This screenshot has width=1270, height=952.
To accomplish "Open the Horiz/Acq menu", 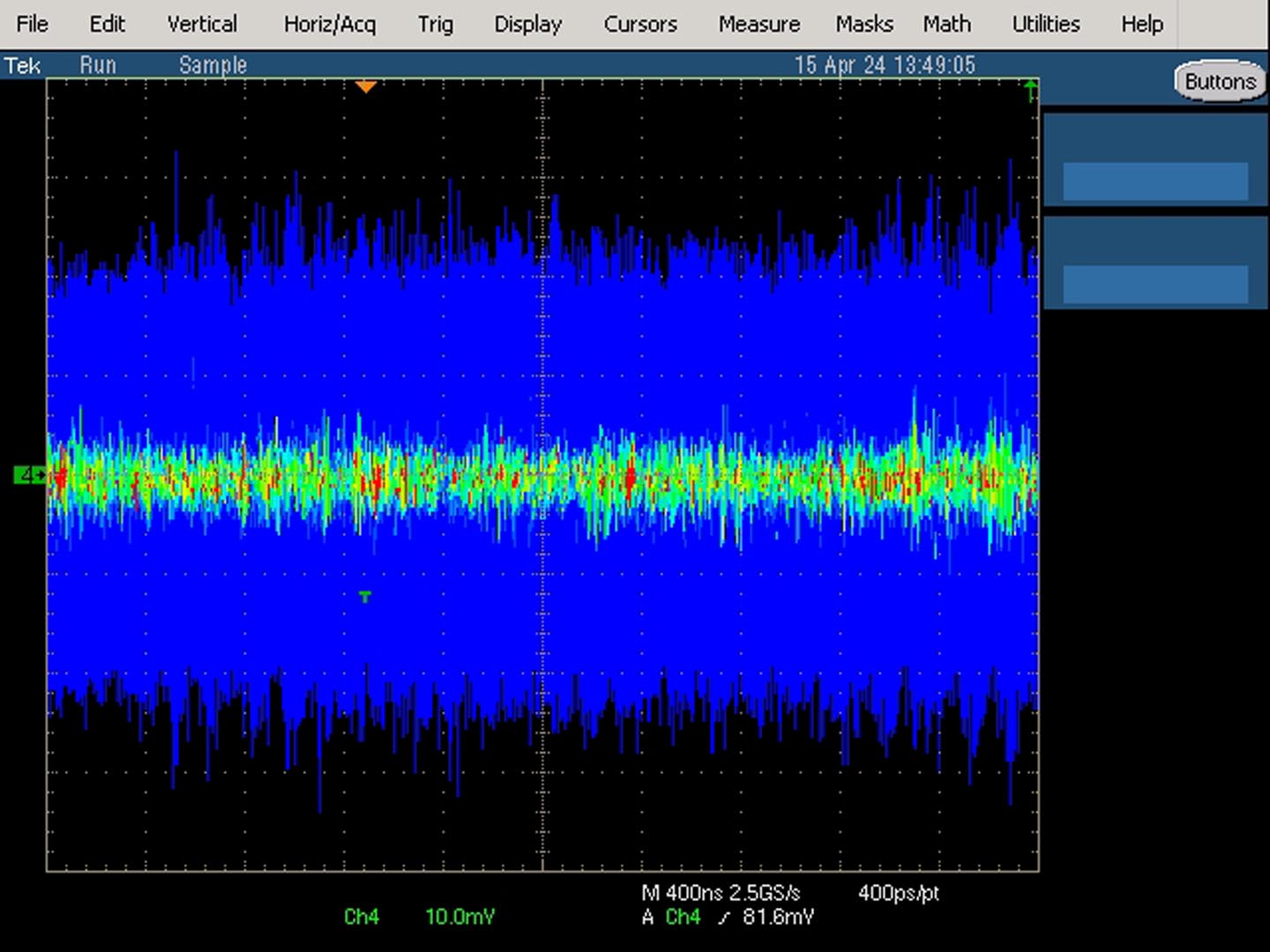I will (330, 25).
